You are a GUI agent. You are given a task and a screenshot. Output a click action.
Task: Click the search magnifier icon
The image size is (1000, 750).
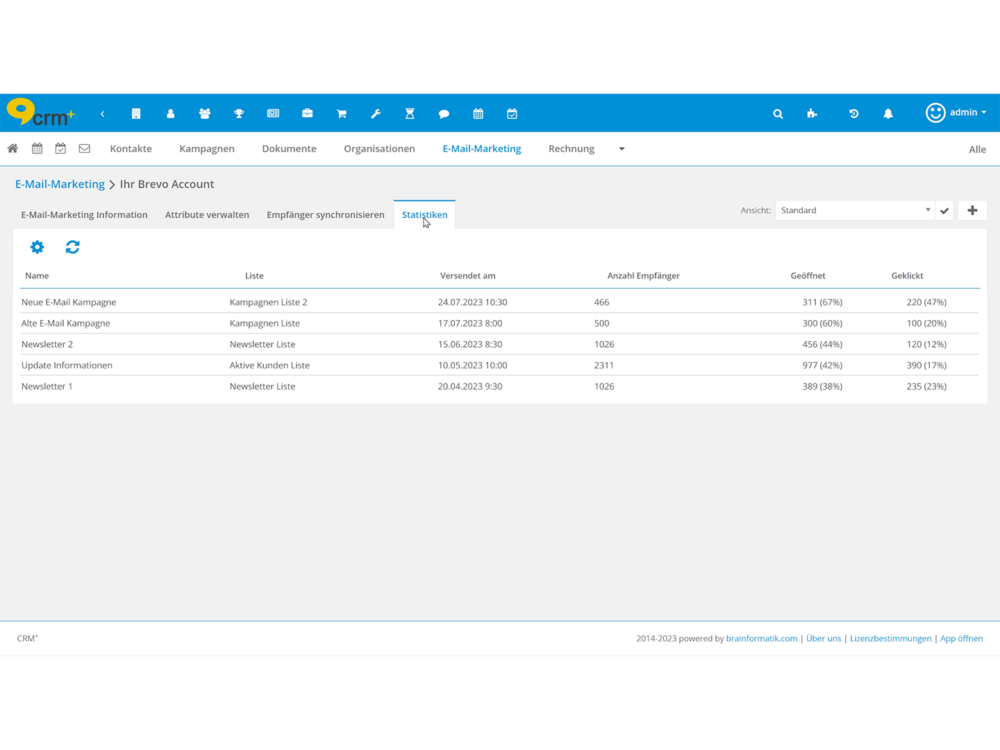[x=778, y=114]
